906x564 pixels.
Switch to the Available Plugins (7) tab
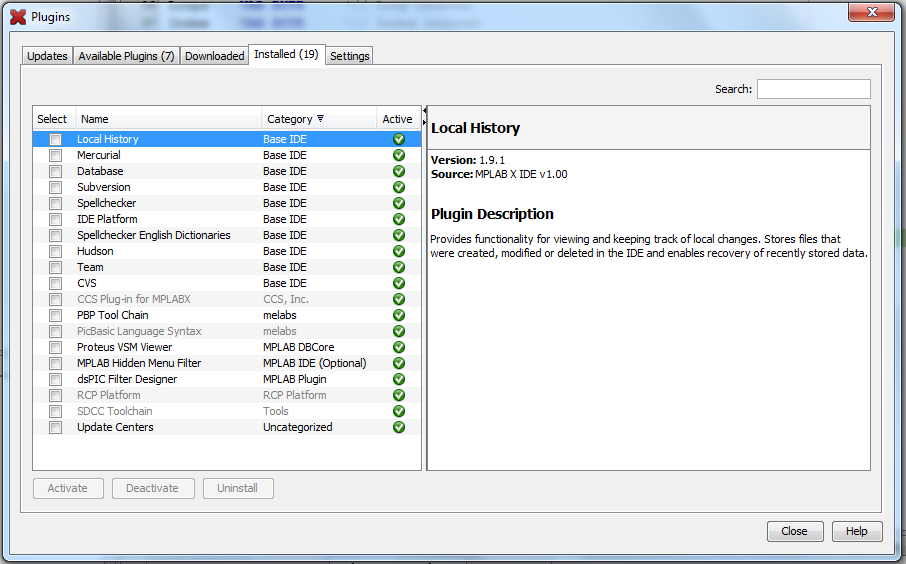(x=126, y=56)
